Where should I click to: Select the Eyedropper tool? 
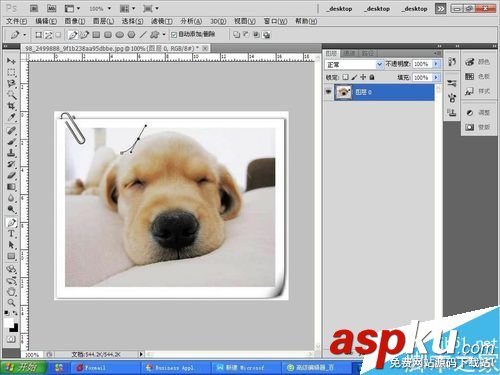pos(11,117)
